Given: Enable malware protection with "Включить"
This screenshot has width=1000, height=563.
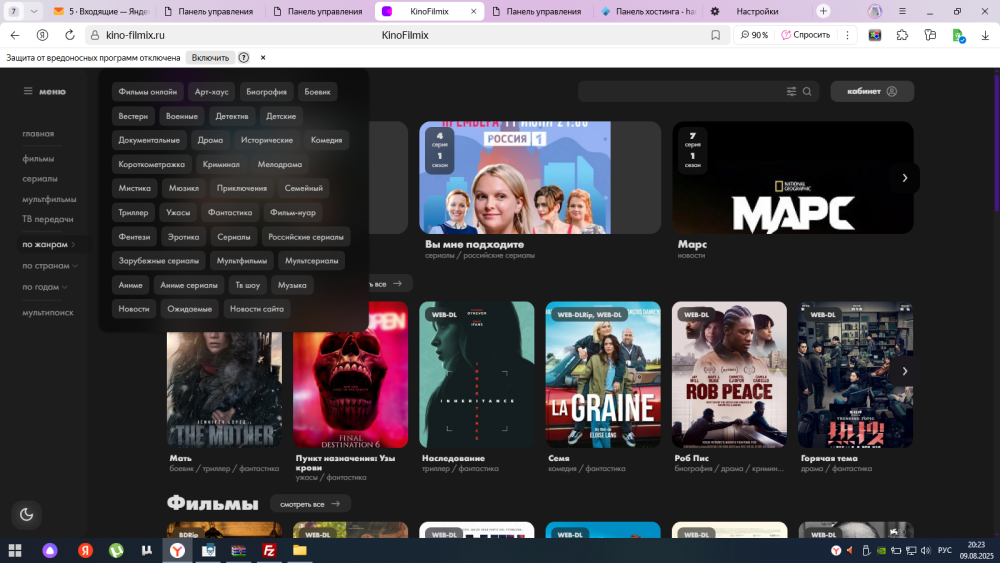Looking at the screenshot, I should (x=210, y=58).
